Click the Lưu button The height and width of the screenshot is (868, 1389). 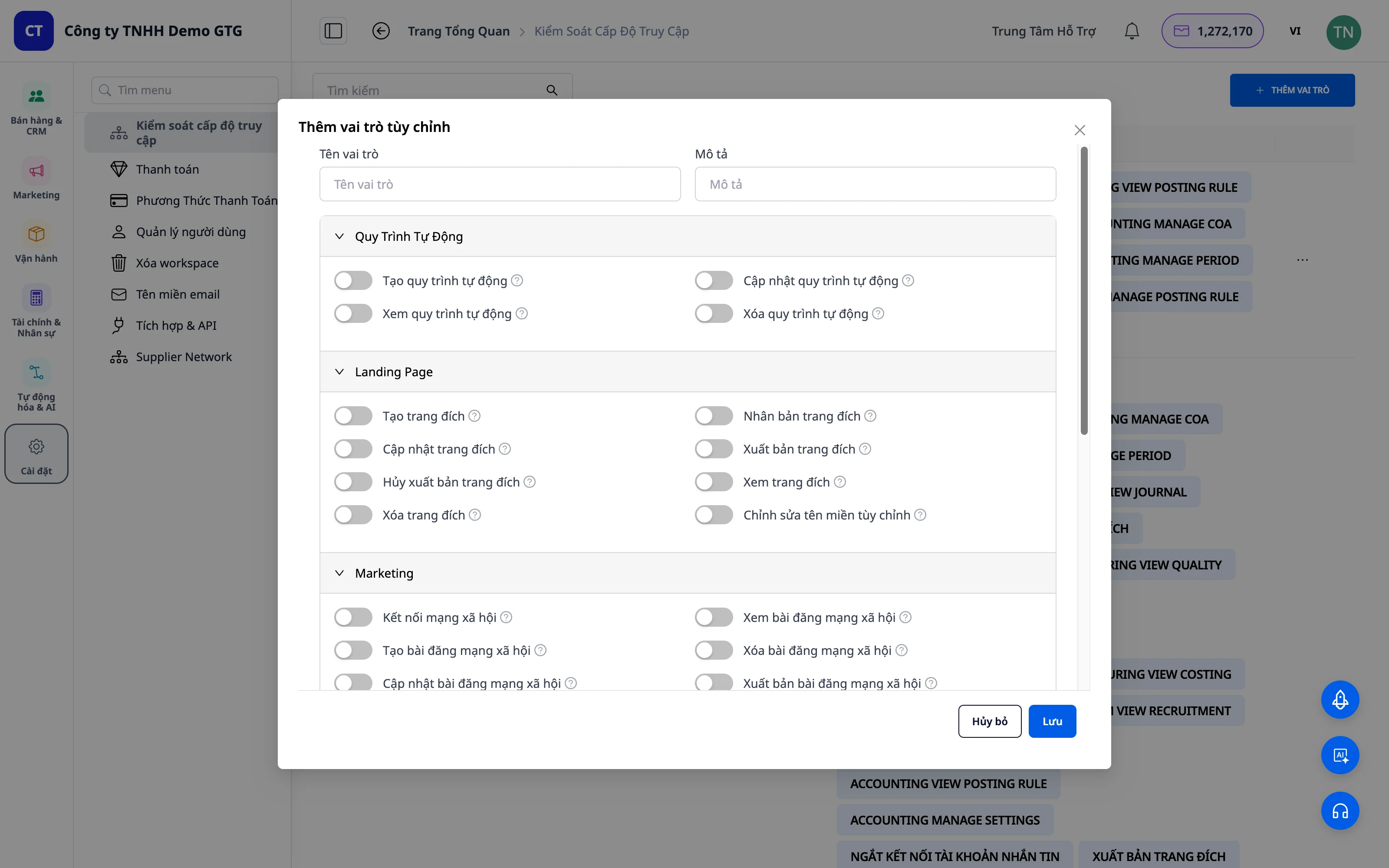[1052, 722]
